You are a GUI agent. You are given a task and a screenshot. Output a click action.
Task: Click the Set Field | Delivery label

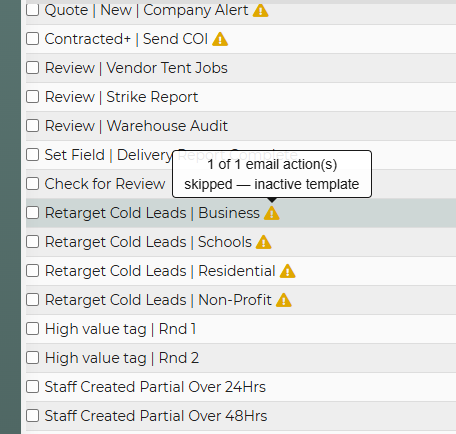click(108, 155)
